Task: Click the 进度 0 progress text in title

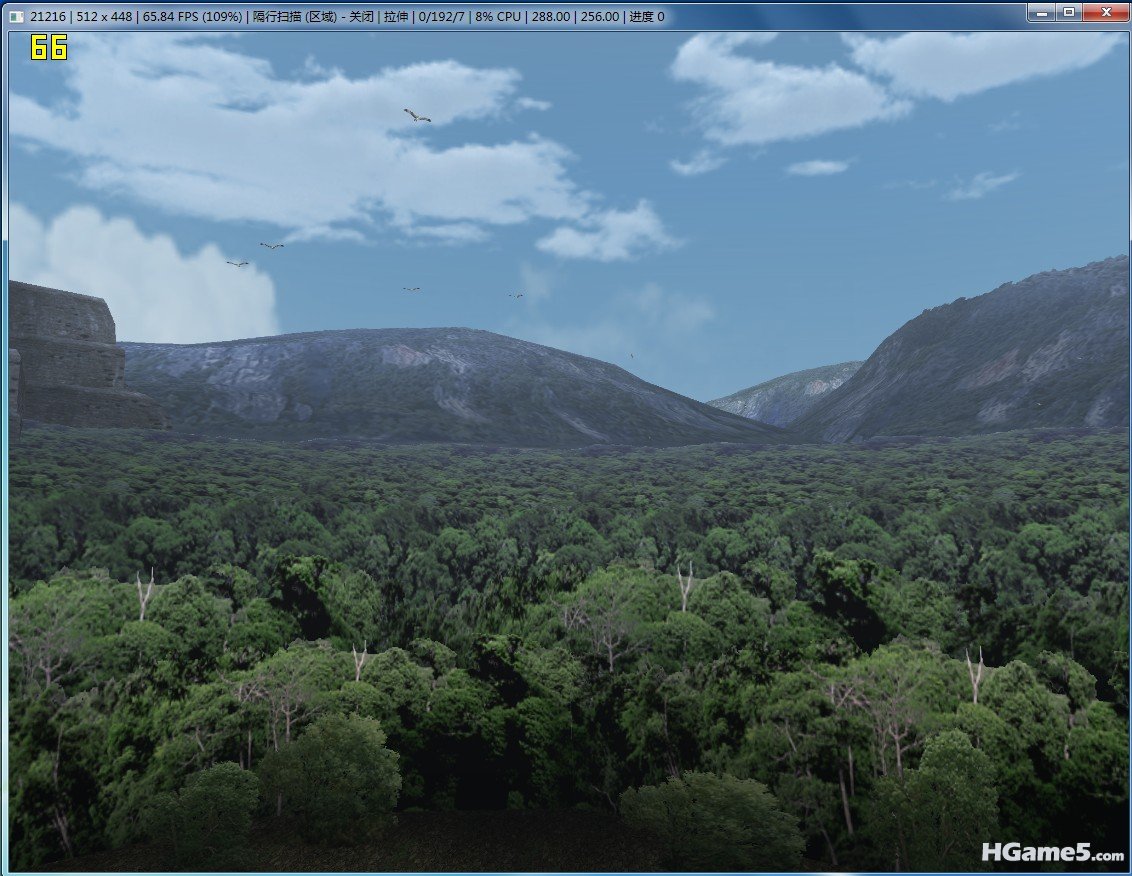Action: (x=647, y=16)
